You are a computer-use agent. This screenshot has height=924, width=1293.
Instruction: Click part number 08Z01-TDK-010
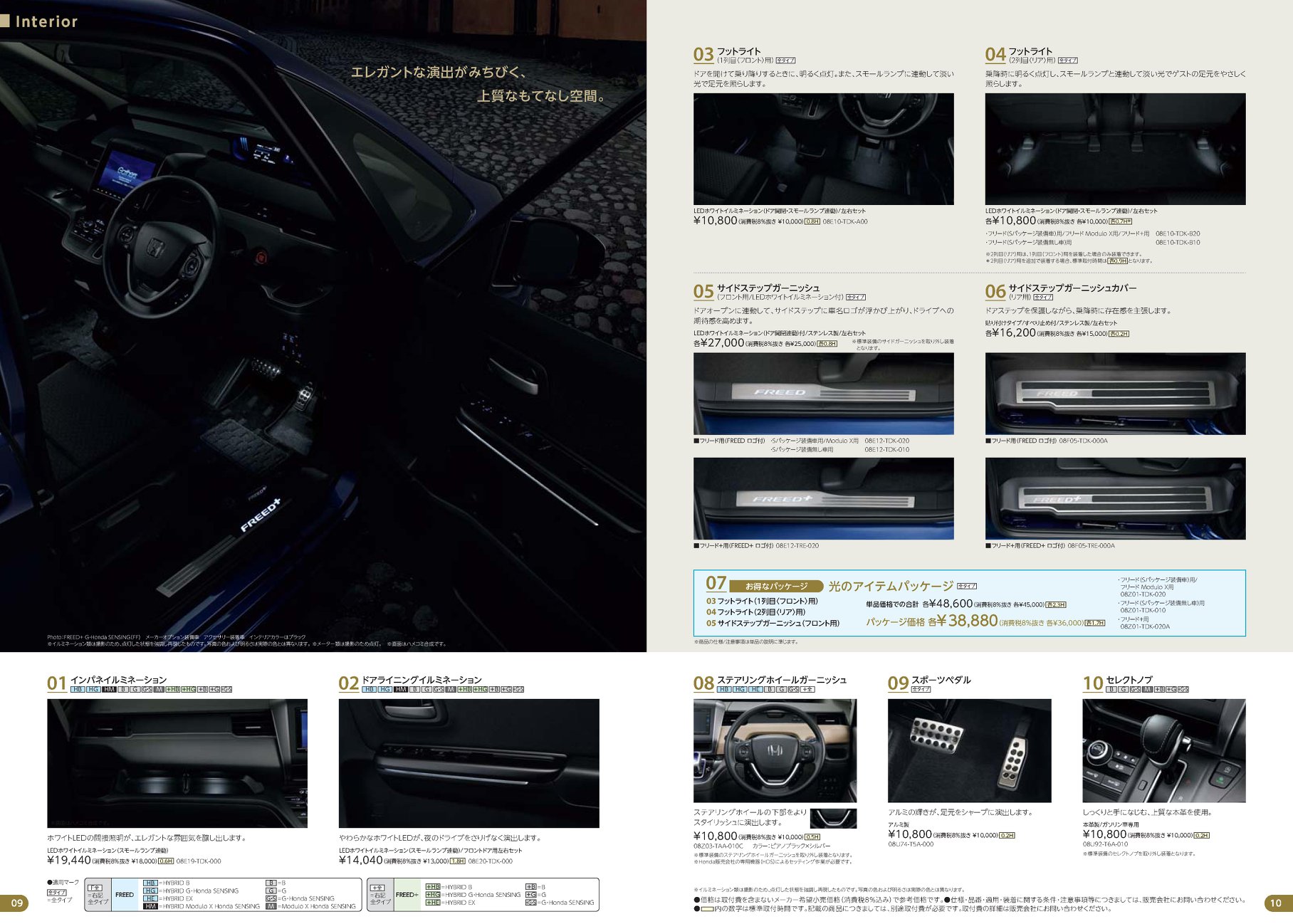[1143, 610]
